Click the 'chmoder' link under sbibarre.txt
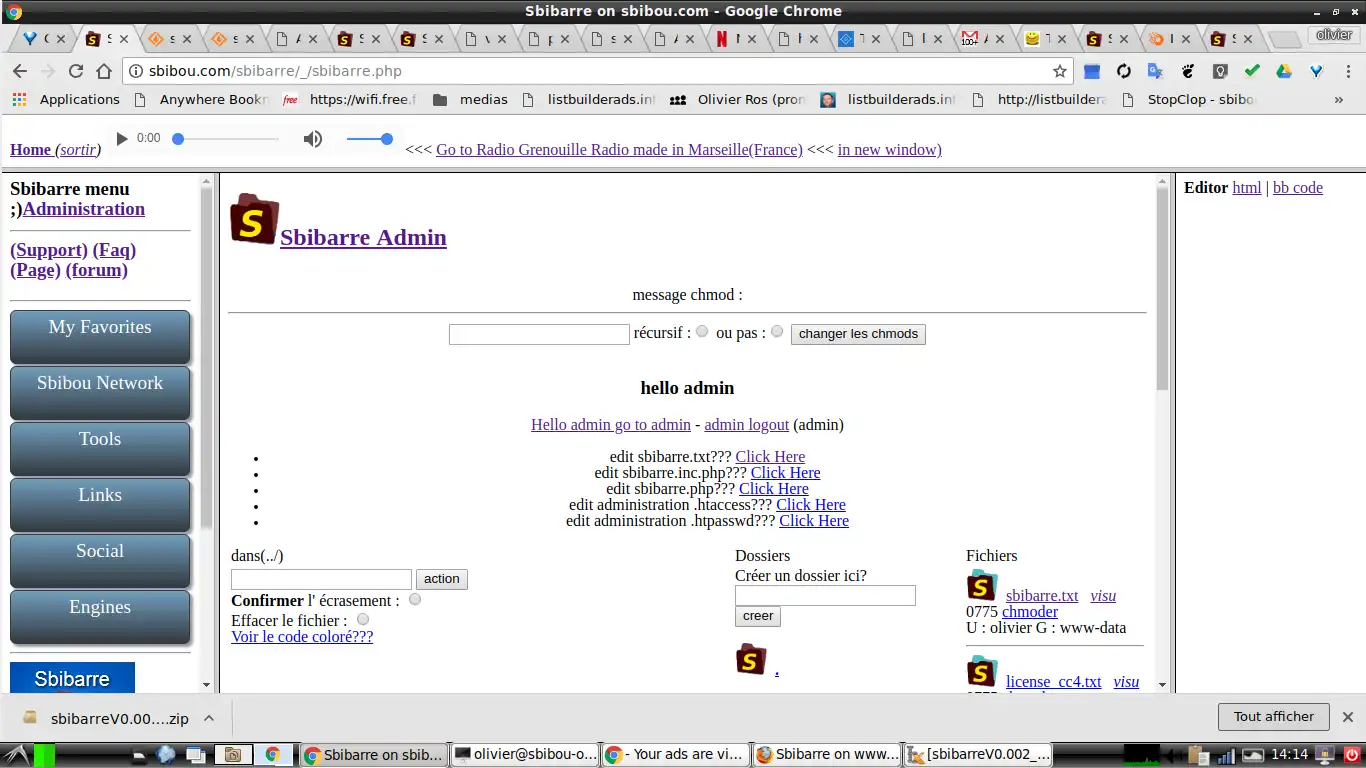This screenshot has width=1366, height=768. pos(1030,612)
